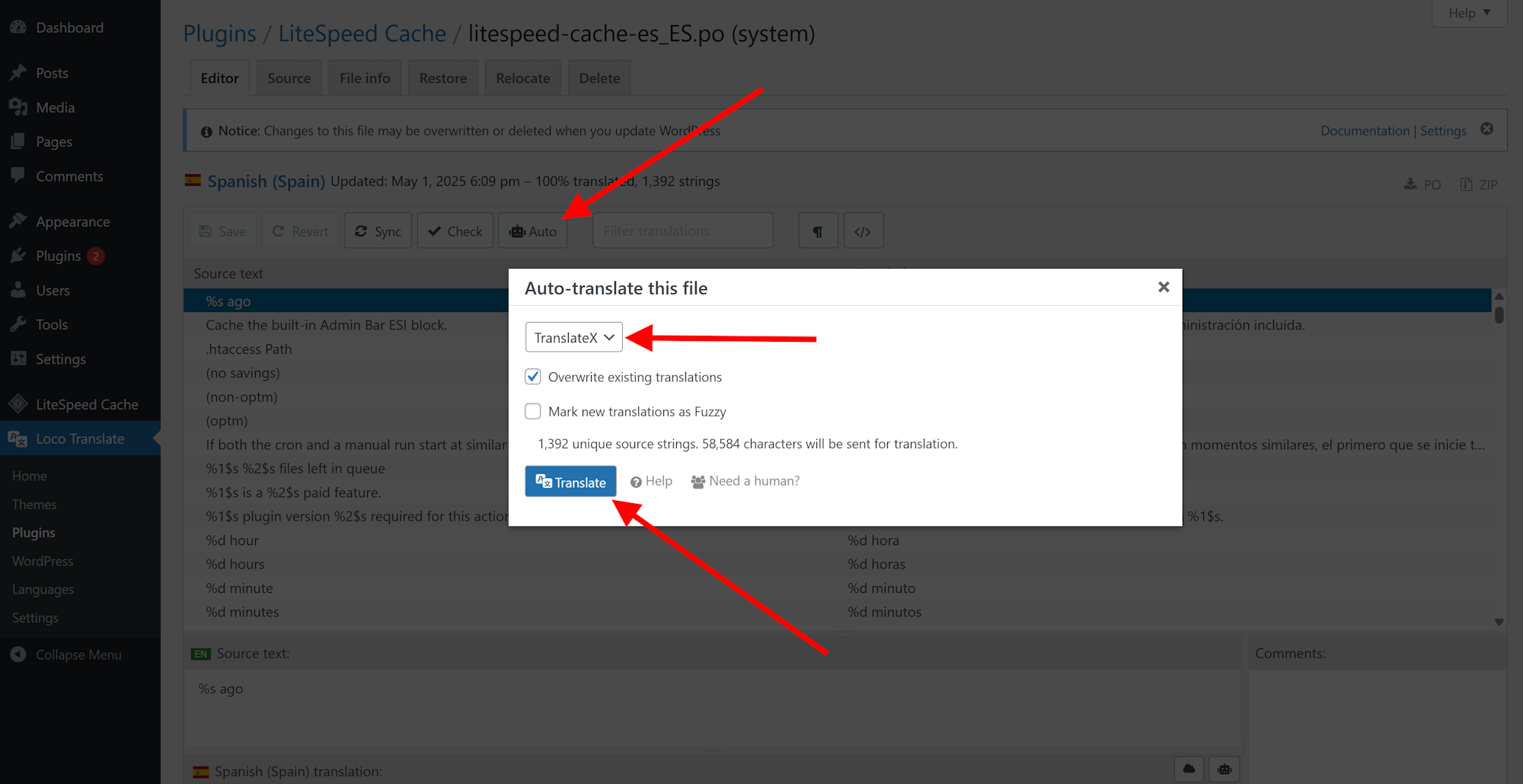This screenshot has width=1523, height=784.
Task: Select the '(no savings)' string row
Action: (x=346, y=373)
